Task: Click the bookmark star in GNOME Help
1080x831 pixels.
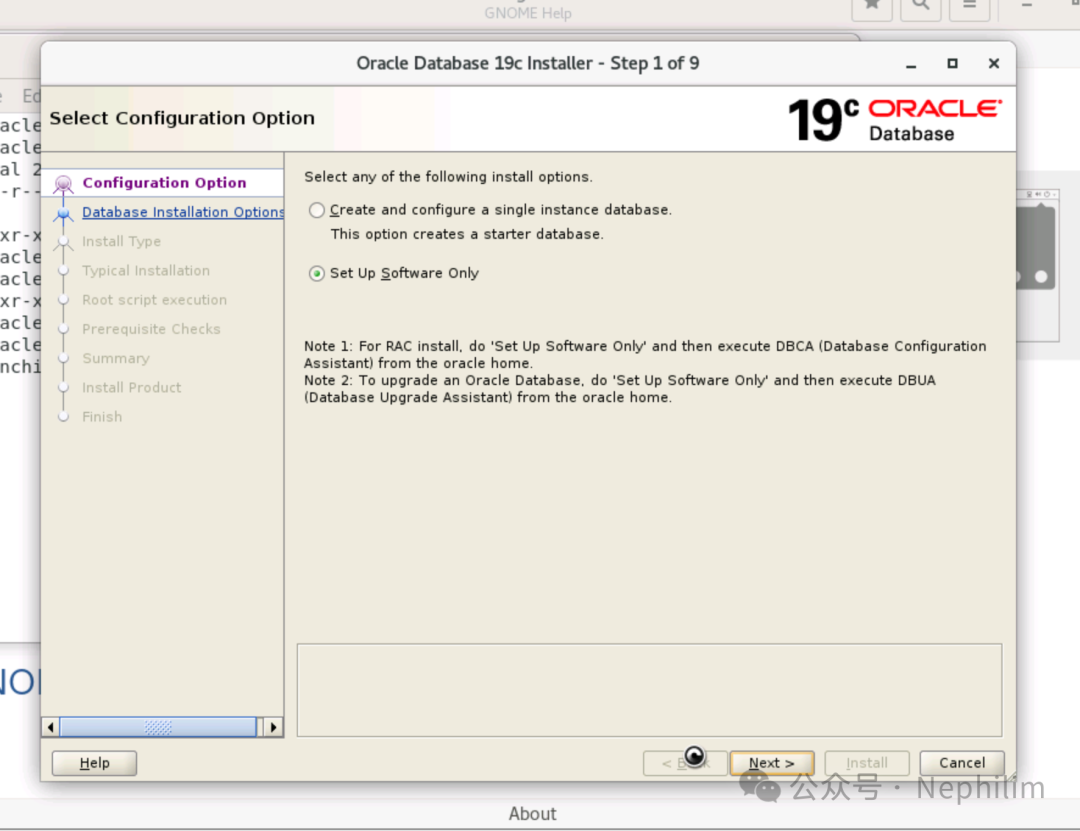Action: pos(872,8)
